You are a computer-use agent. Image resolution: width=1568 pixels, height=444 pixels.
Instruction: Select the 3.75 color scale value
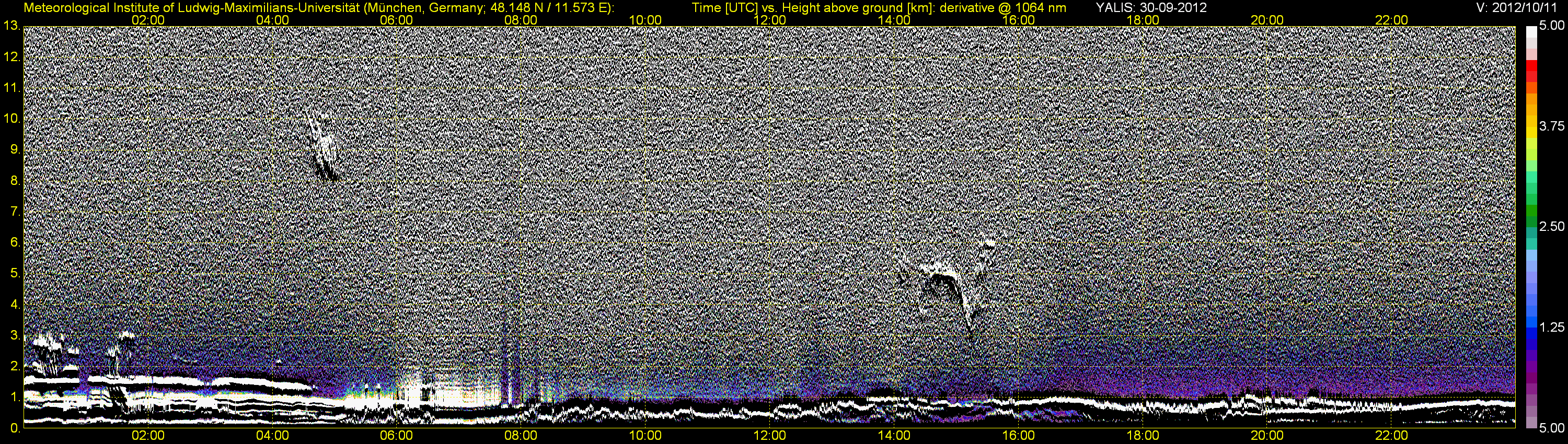pos(1552,126)
